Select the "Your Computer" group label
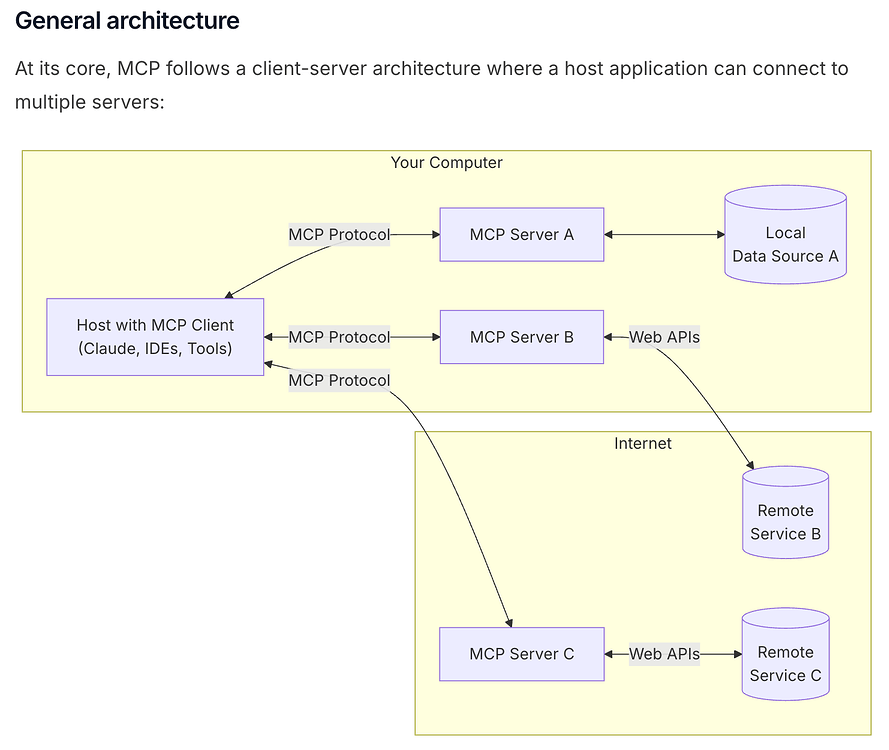 (x=446, y=163)
